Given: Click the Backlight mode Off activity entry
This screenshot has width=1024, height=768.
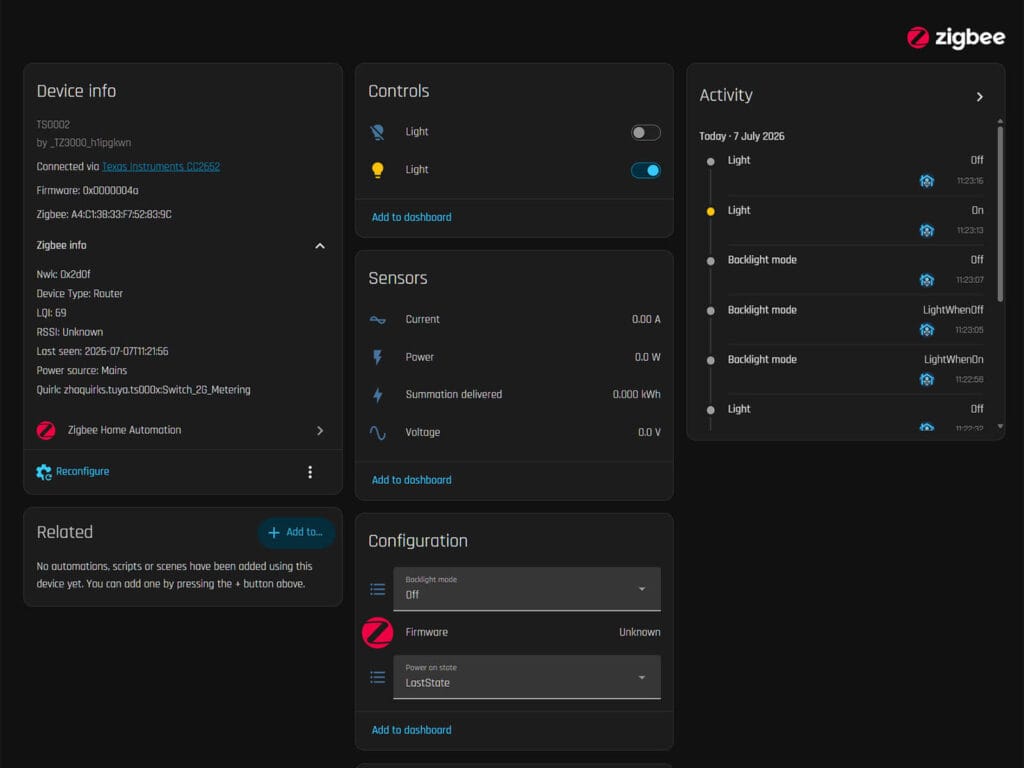Looking at the screenshot, I should click(846, 270).
